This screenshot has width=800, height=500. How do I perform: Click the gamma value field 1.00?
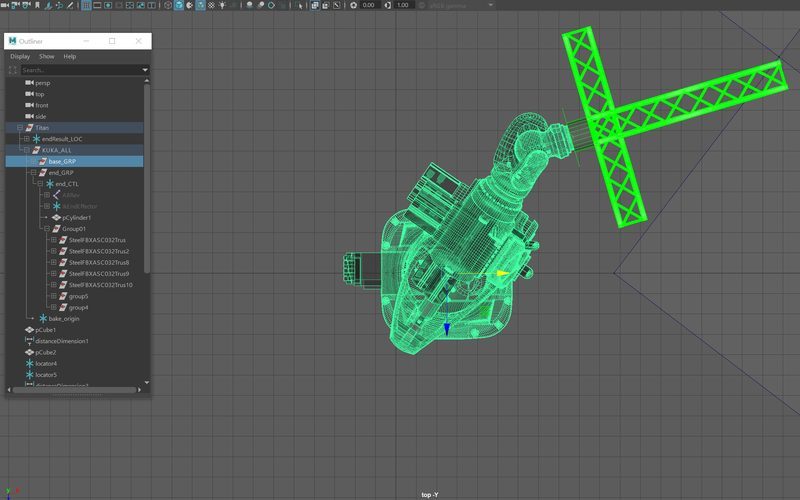point(403,5)
